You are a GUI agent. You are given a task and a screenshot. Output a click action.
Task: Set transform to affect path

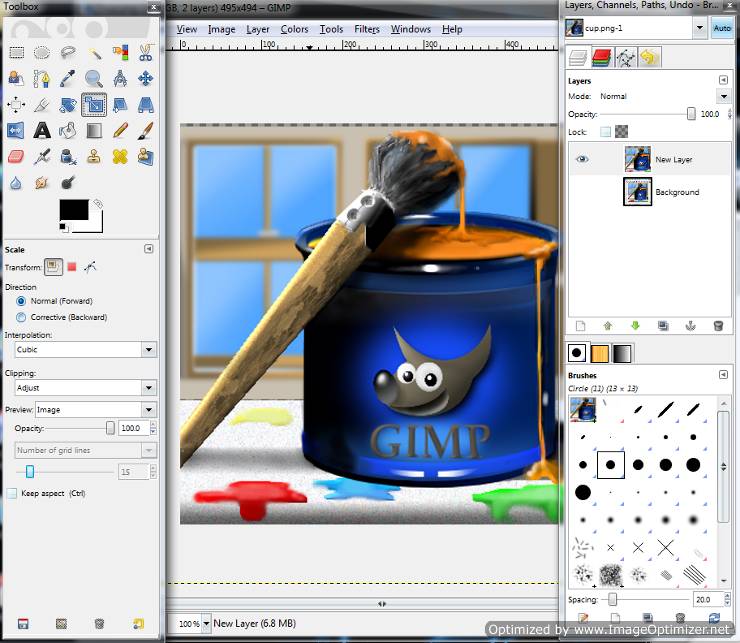pyautogui.click(x=90, y=267)
